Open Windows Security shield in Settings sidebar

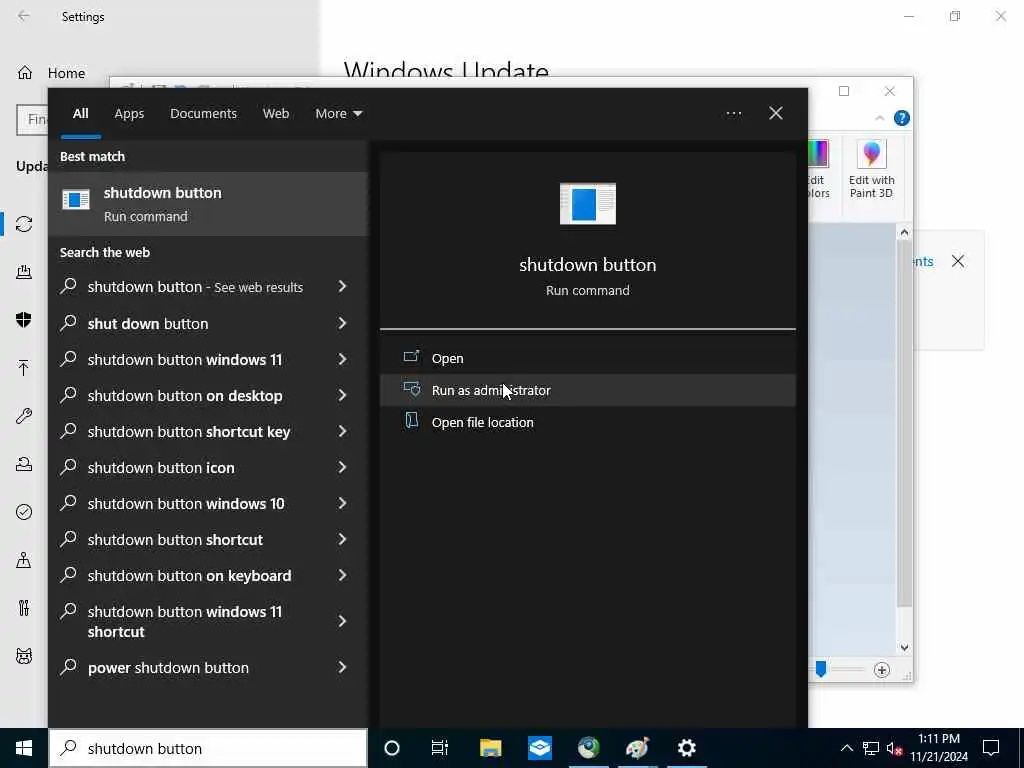24,319
